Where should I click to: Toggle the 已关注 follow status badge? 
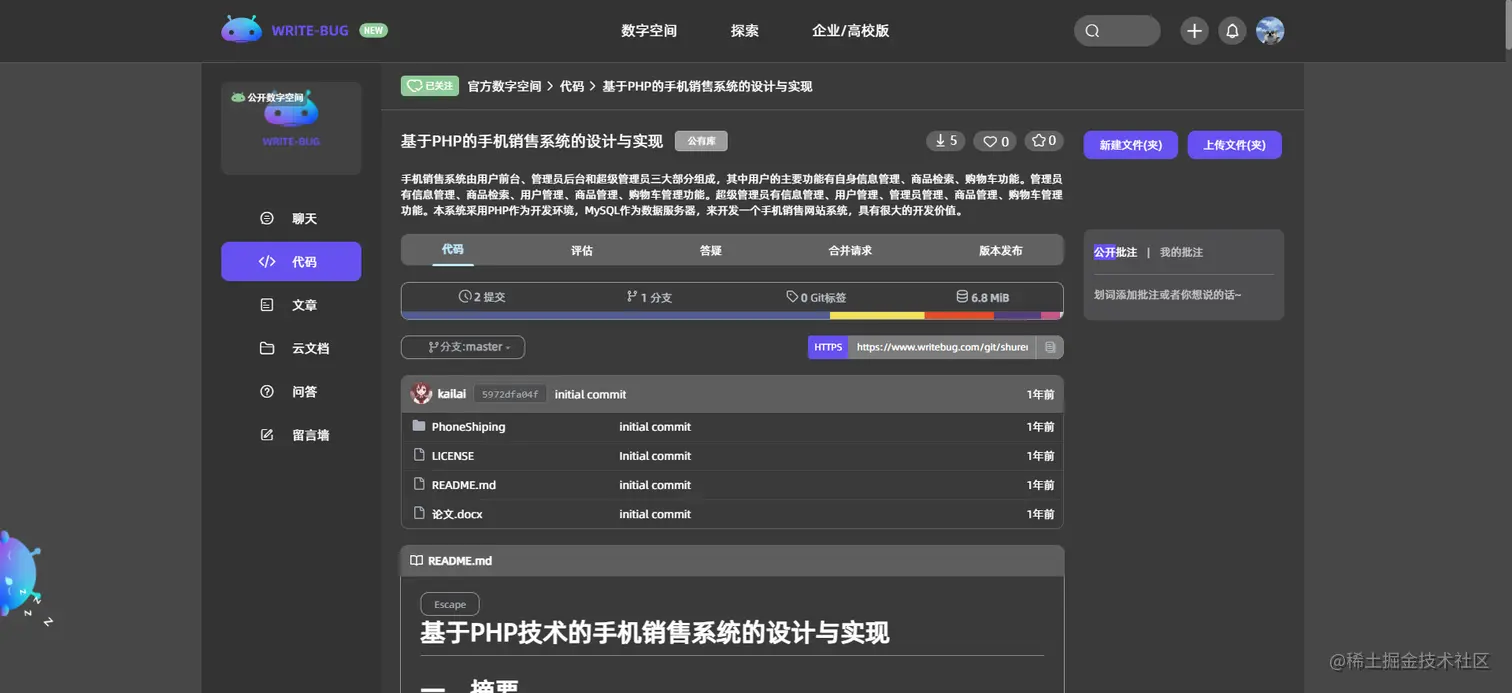(429, 86)
